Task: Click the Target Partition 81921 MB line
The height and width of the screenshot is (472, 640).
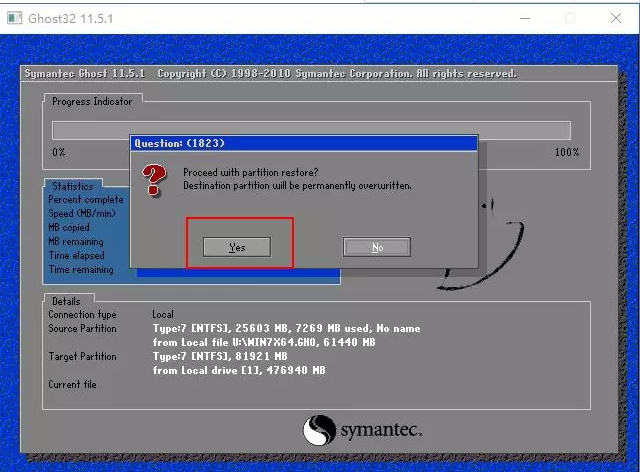Action: 220,356
